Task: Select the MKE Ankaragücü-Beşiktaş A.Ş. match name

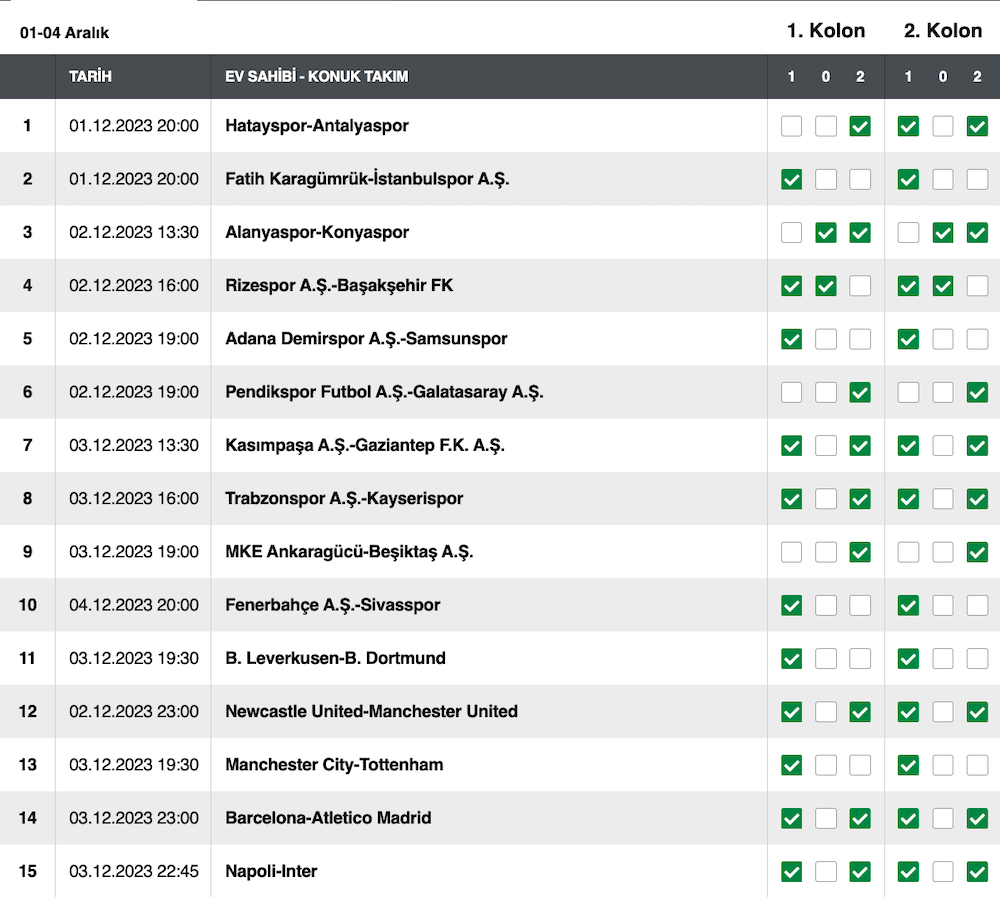Action: (349, 552)
